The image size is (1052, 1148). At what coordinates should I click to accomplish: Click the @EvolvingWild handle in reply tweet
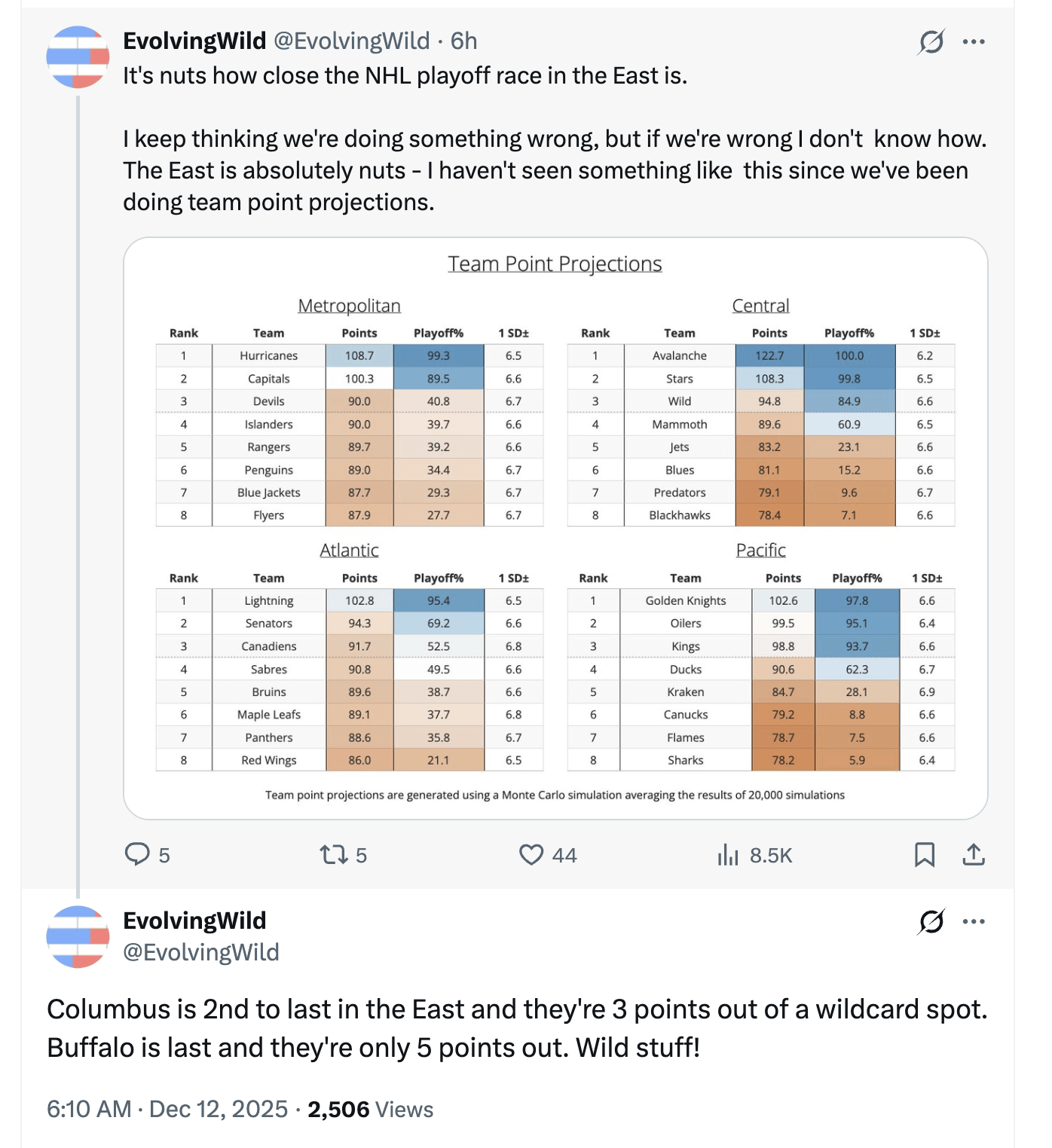[200, 952]
